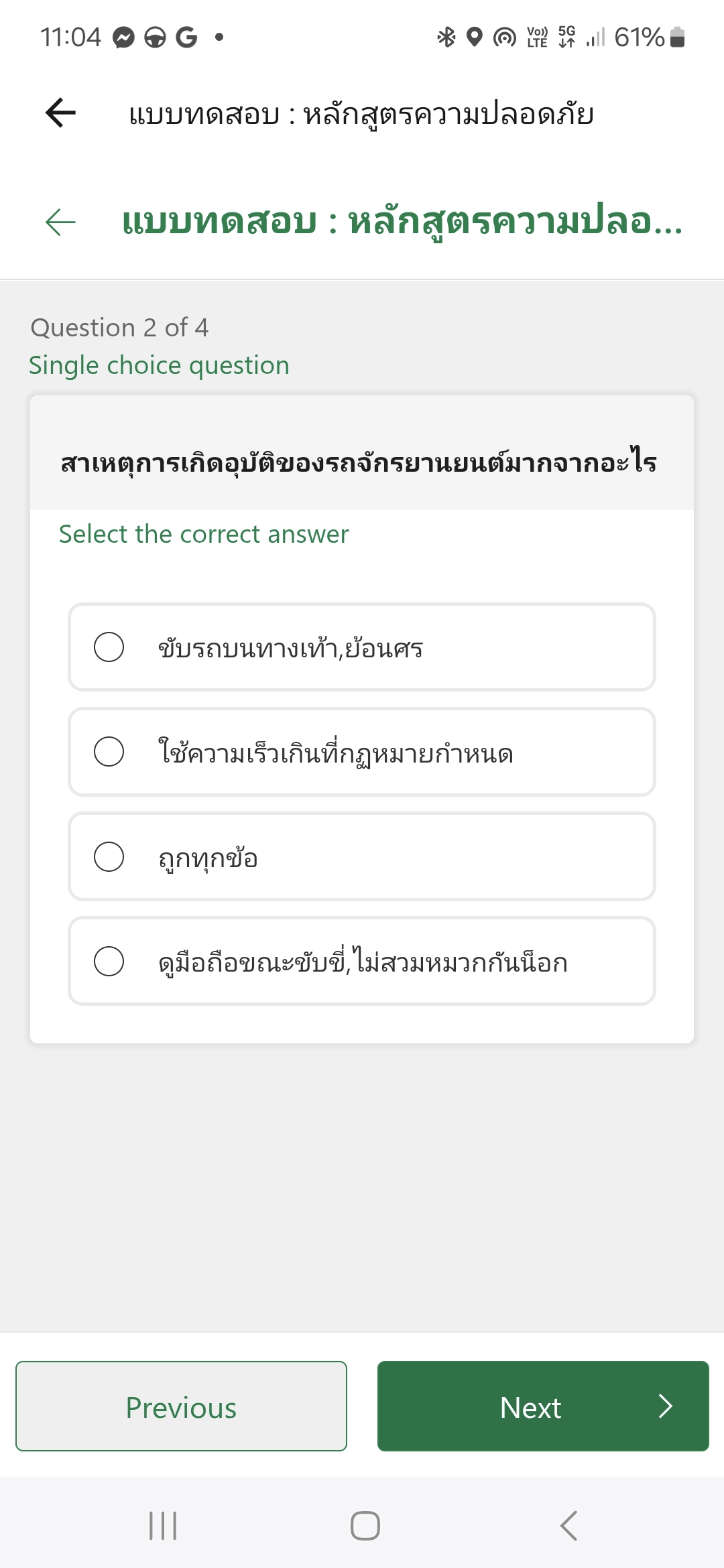Viewport: 724px width, 1568px height.
Task: Tap the location pin status icon
Action: (x=475, y=37)
